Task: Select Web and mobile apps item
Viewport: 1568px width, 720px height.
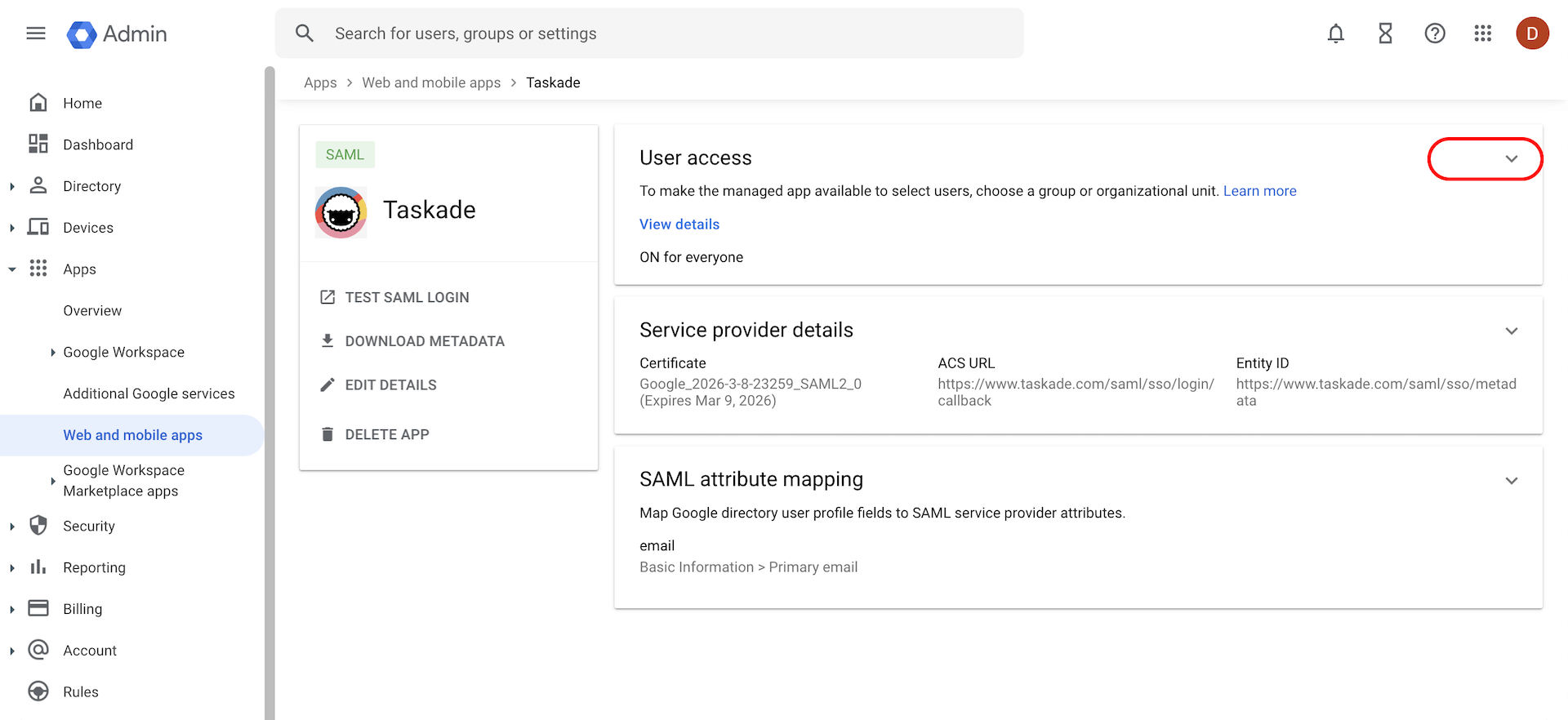Action: pyautogui.click(x=132, y=435)
